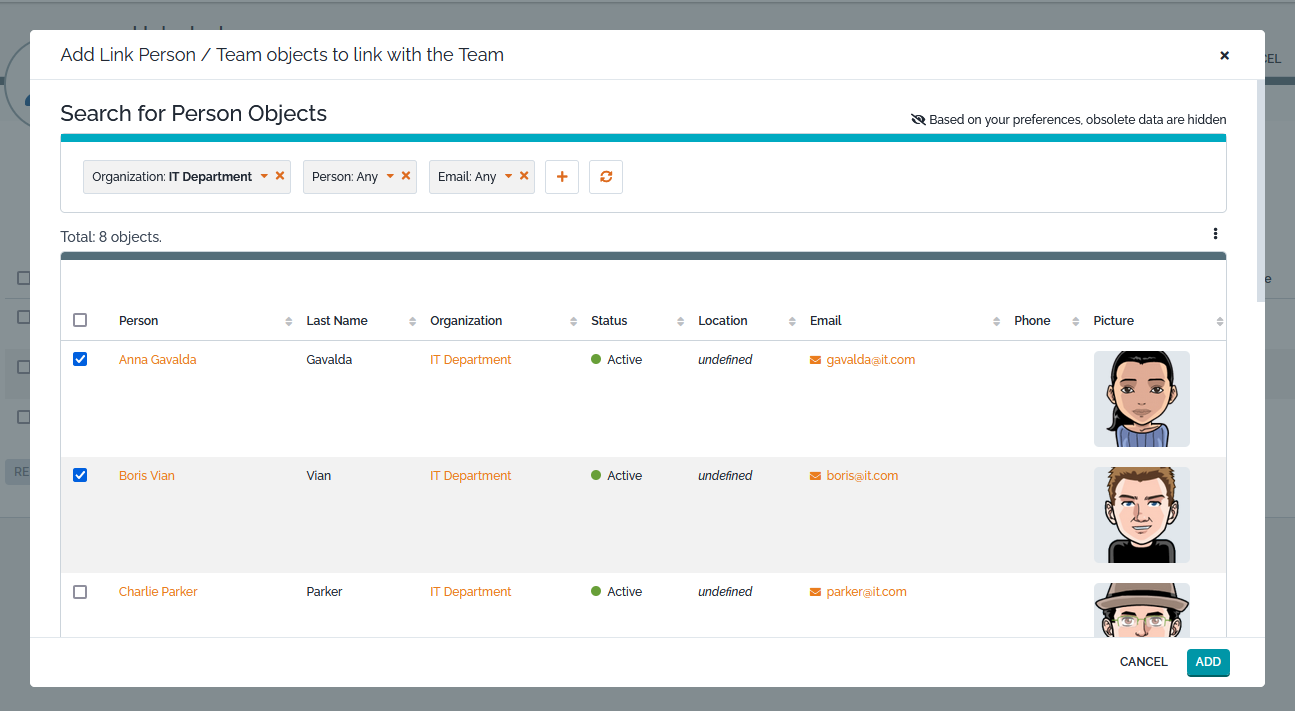
Task: Uncheck Boris Vian's row
Action: pyautogui.click(x=80, y=475)
